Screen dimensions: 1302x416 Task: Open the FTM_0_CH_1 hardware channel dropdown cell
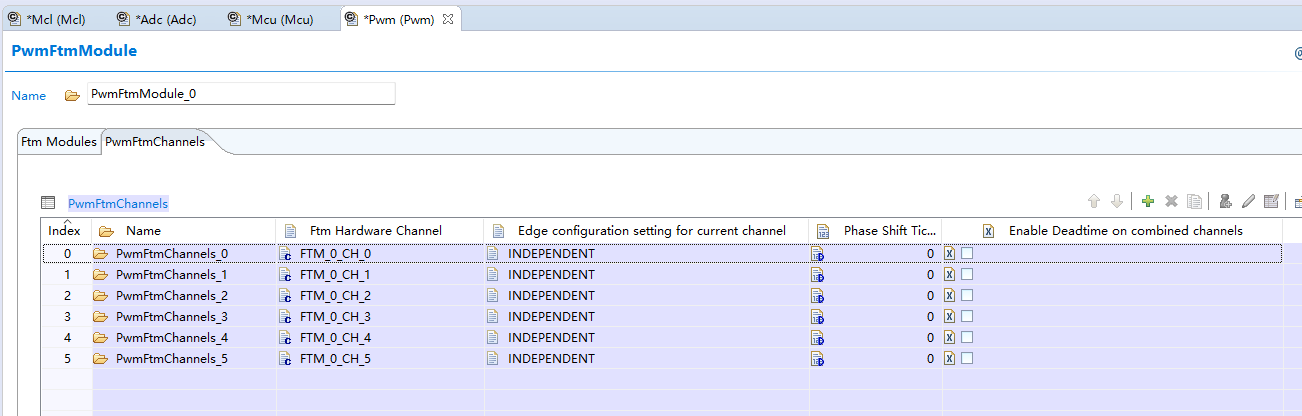pos(380,275)
